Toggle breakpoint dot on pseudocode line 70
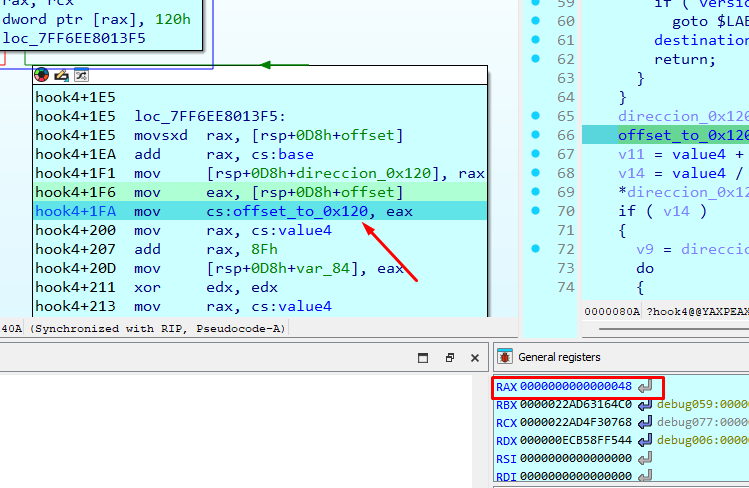 point(535,211)
